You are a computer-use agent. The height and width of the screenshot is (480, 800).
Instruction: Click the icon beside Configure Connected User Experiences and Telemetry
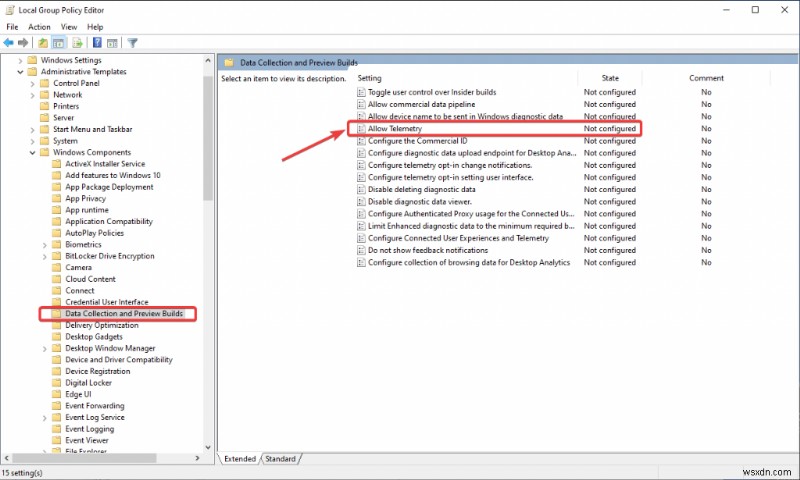(361, 238)
